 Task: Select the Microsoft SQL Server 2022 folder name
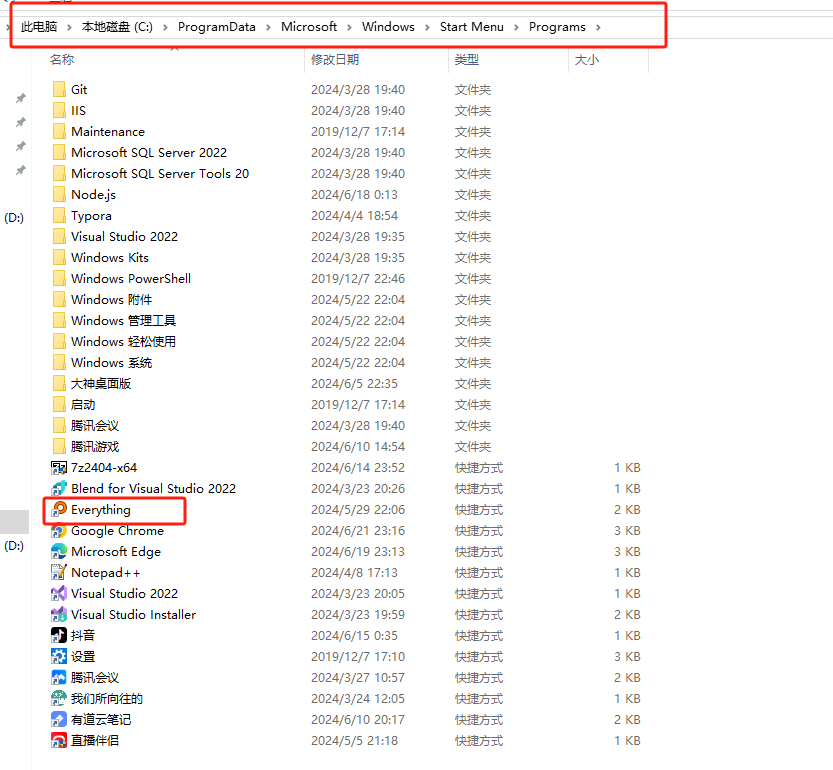pos(149,153)
